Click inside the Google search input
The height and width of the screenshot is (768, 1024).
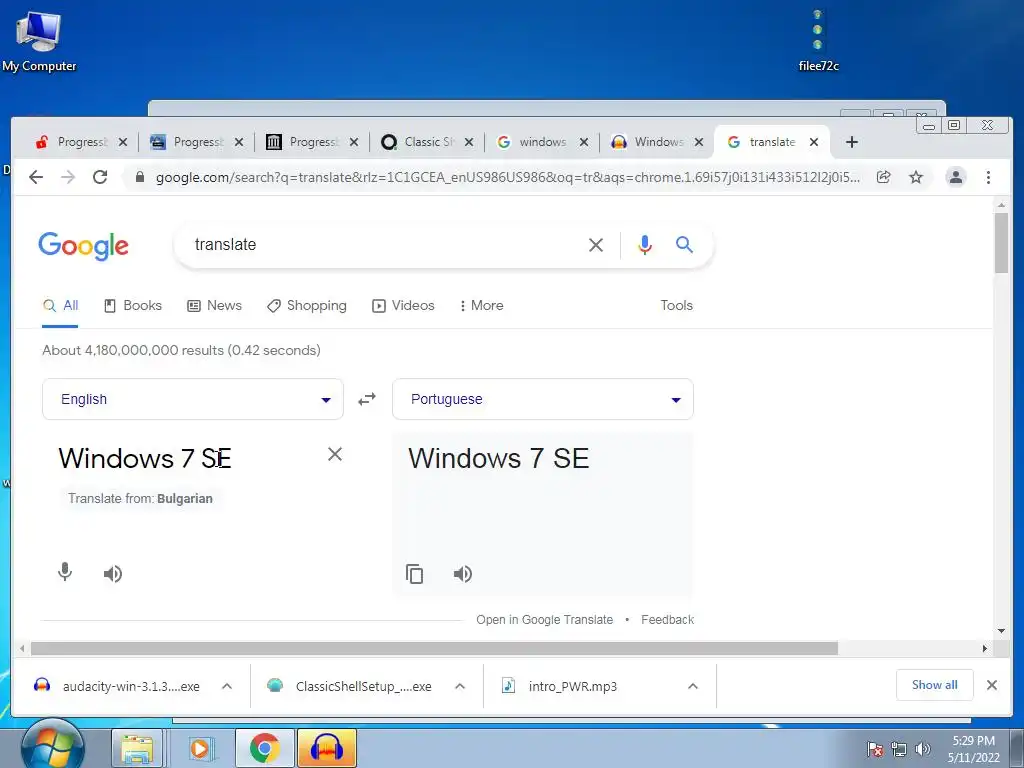[385, 245]
